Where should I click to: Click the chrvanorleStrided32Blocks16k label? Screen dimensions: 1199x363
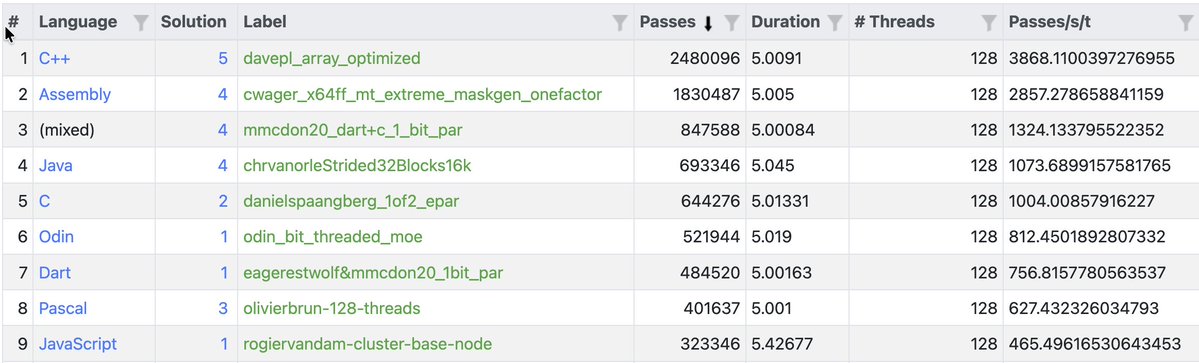(357, 165)
